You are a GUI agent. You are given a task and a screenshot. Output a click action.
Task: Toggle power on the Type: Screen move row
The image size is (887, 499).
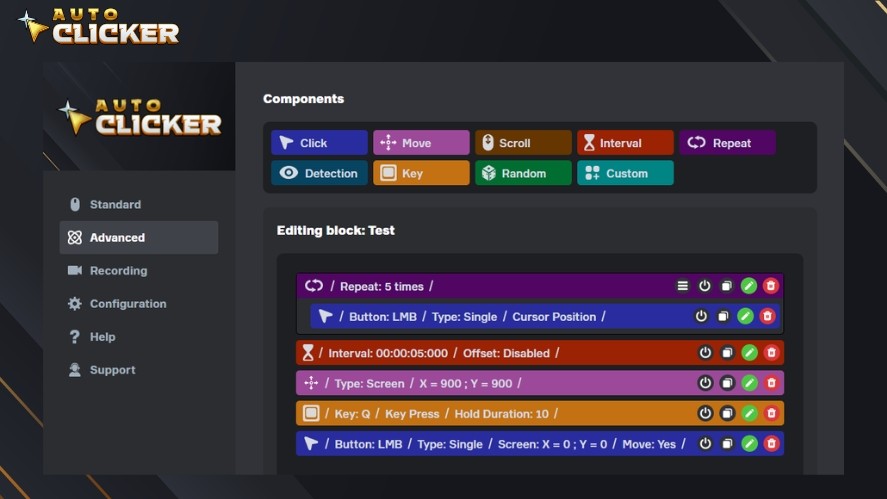(x=705, y=383)
